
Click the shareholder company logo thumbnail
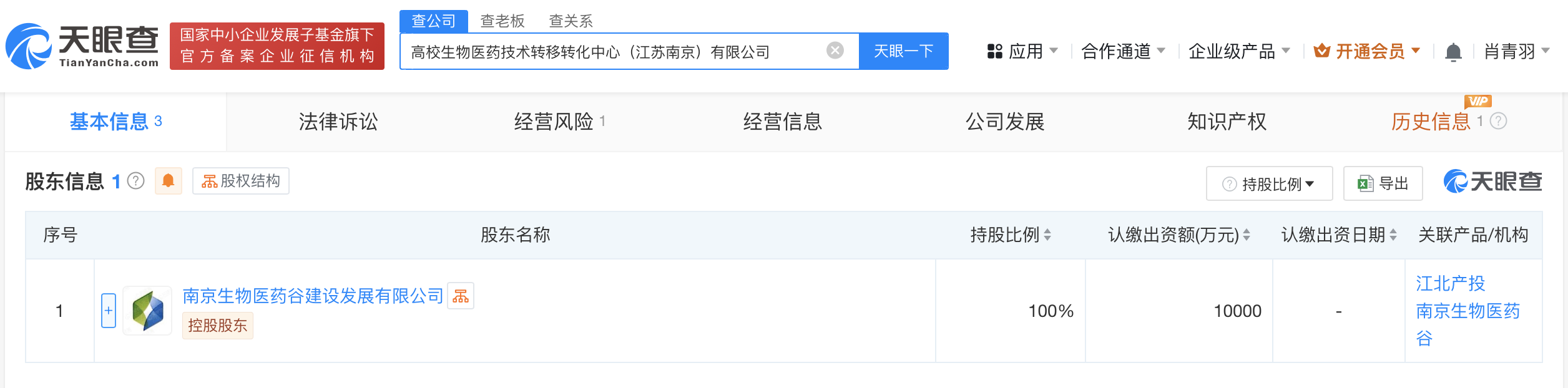coord(147,311)
